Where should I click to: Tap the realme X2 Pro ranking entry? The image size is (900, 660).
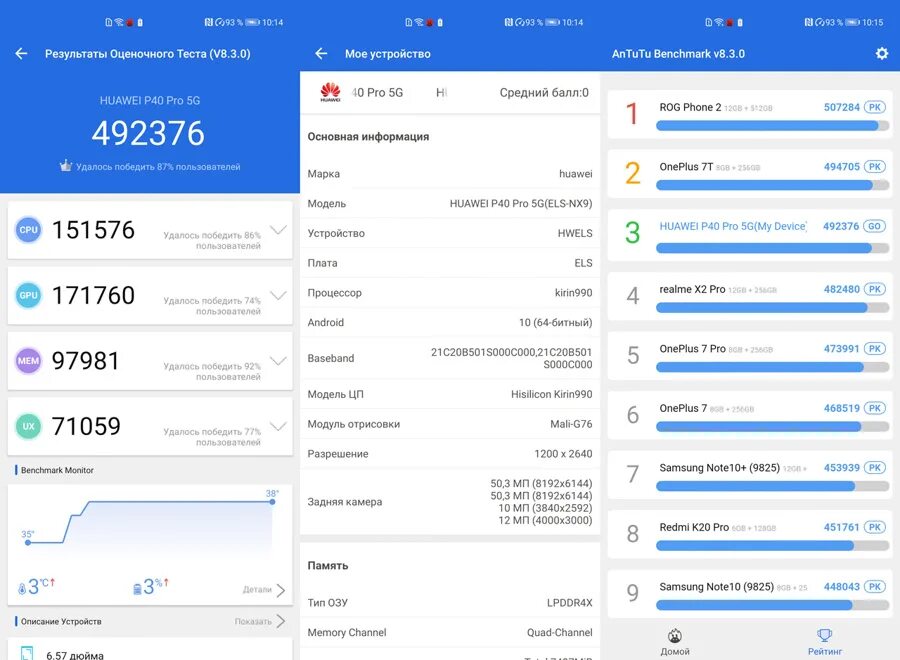pyautogui.click(x=750, y=296)
